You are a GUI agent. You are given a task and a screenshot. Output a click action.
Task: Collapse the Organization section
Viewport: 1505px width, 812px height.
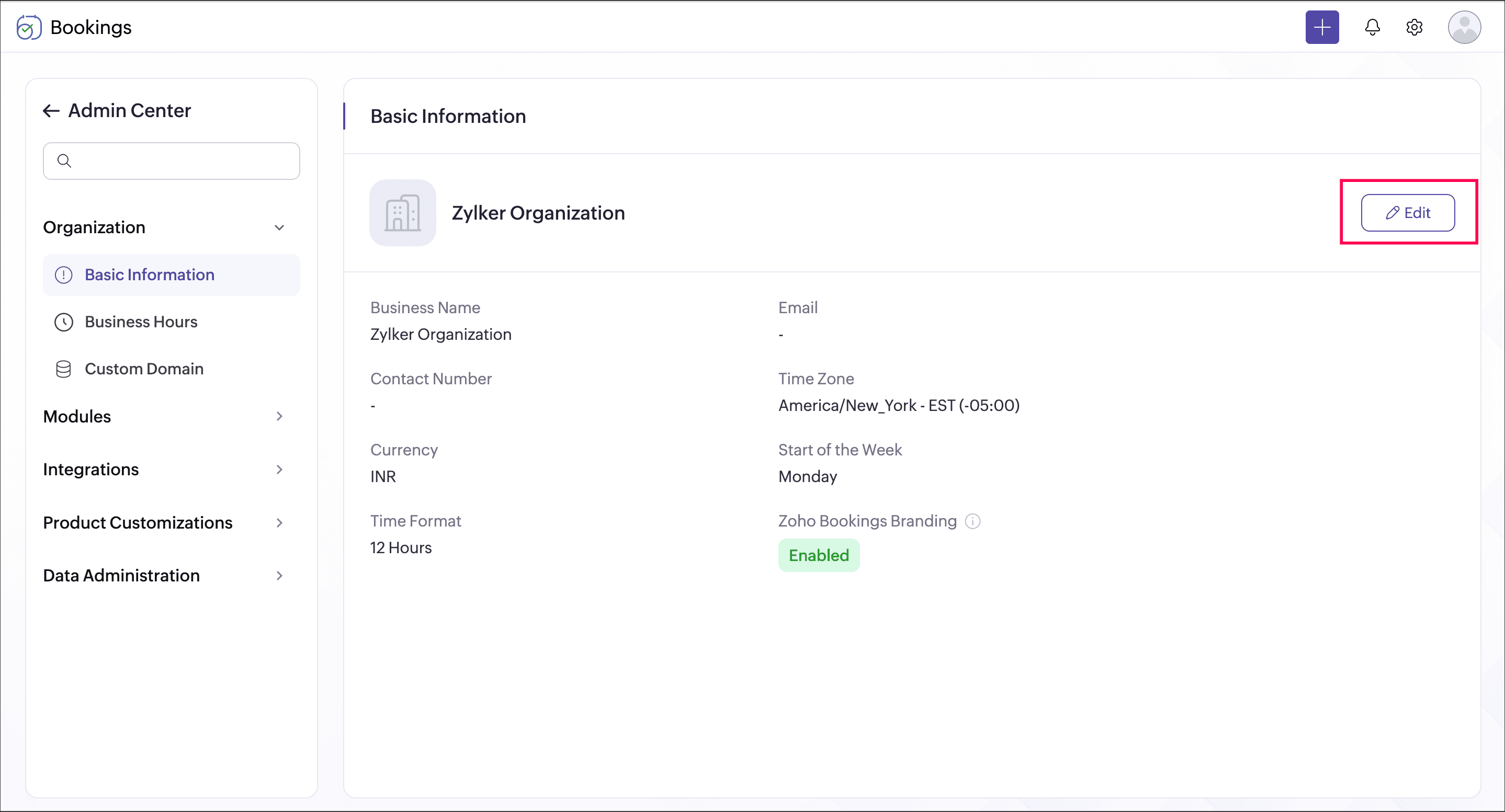pos(279,227)
